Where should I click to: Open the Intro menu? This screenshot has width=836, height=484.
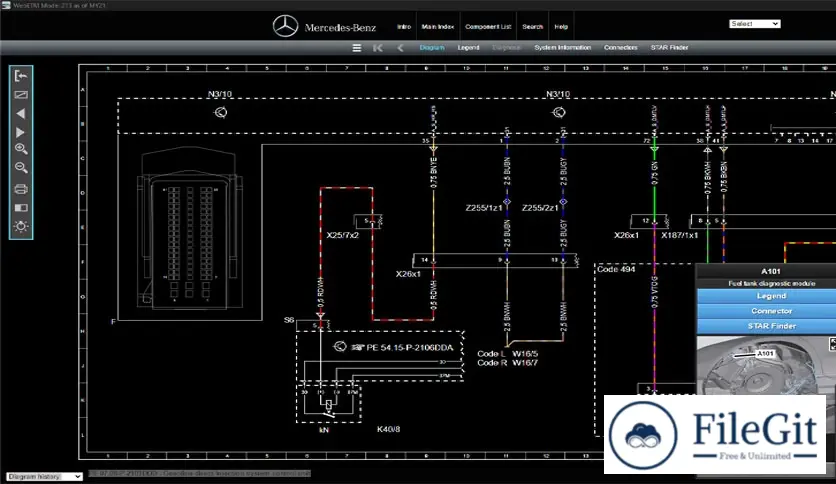pos(404,27)
